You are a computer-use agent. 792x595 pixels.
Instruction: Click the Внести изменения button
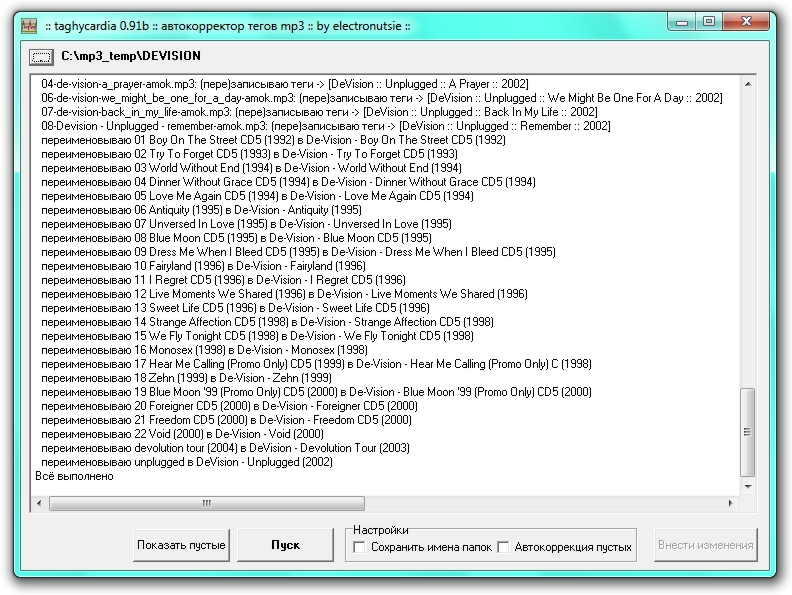pyautogui.click(x=706, y=545)
